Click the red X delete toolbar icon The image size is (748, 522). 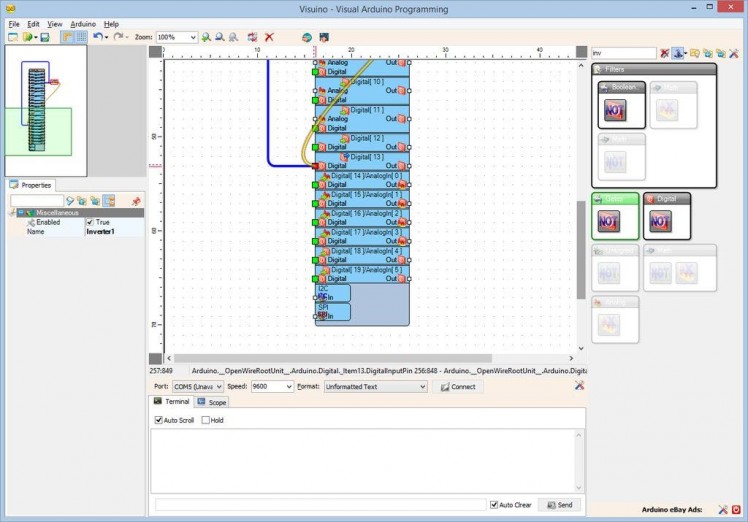coord(269,37)
